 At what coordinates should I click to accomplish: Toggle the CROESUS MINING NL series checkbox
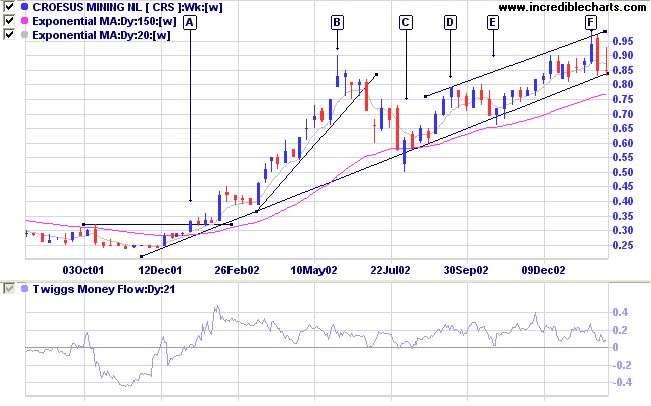coord(8,7)
